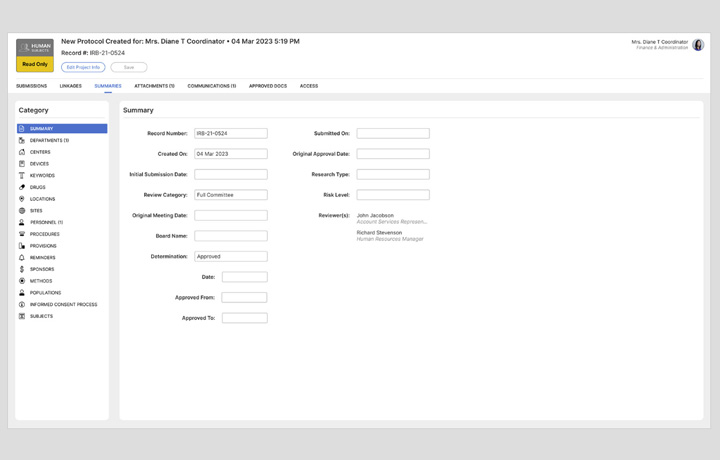Viewport: 720px width, 460px height.
Task: Click the Record Number input field
Action: [x=231, y=133]
